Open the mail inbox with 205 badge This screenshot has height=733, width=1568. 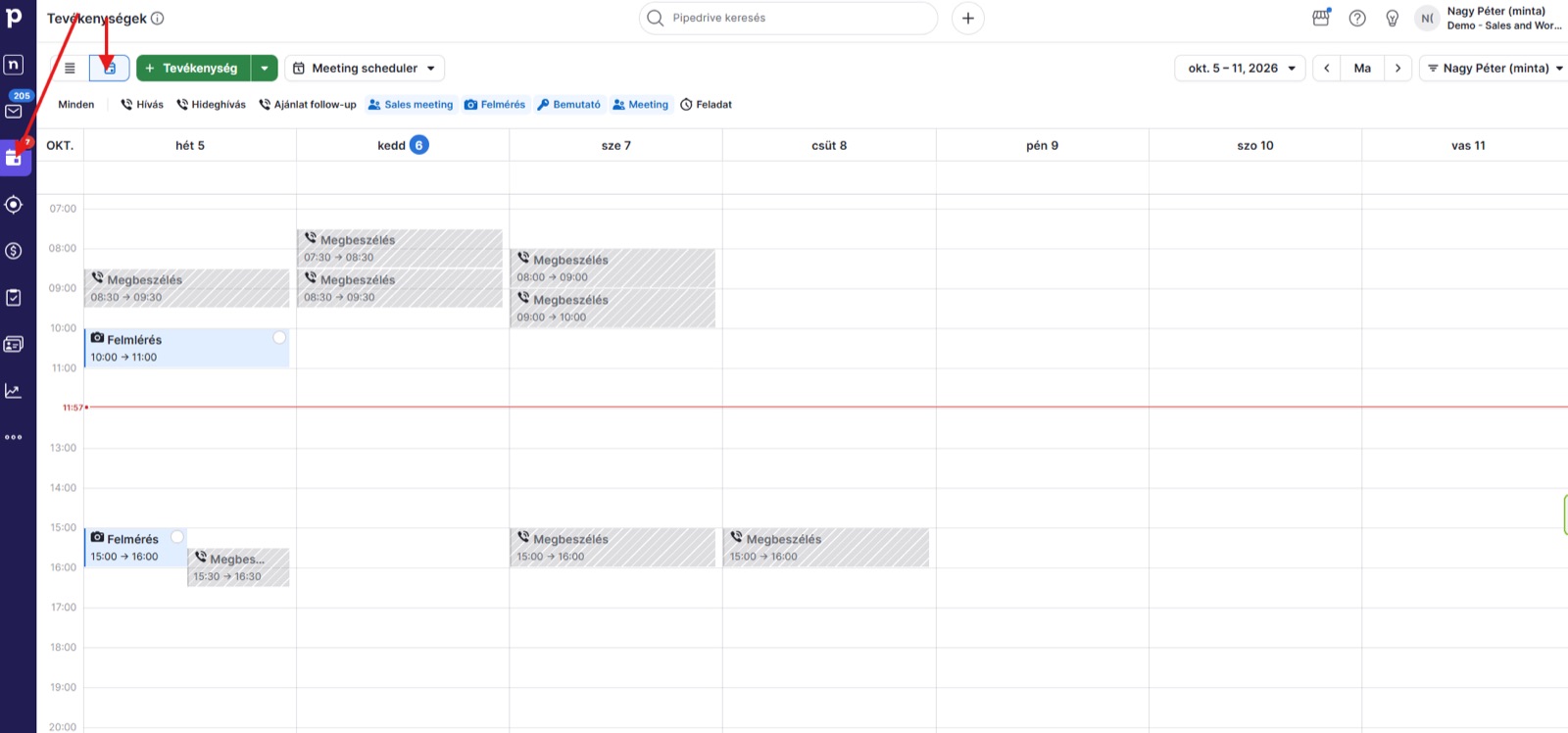pyautogui.click(x=14, y=111)
